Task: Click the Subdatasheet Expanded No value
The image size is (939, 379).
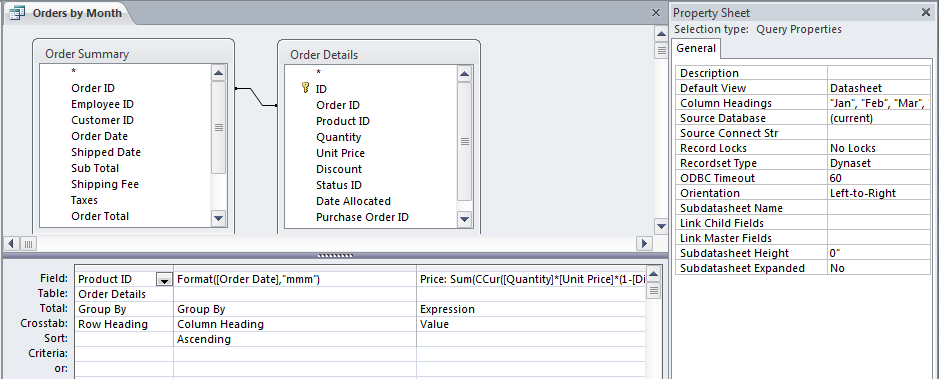Action: pyautogui.click(x=879, y=268)
